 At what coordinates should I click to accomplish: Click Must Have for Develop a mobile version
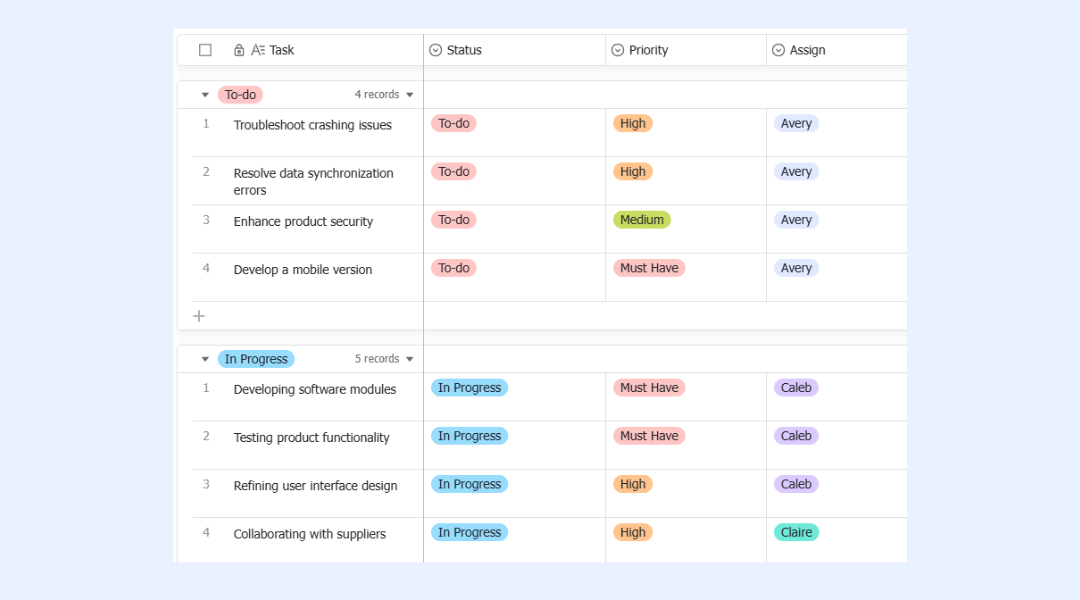coord(649,268)
